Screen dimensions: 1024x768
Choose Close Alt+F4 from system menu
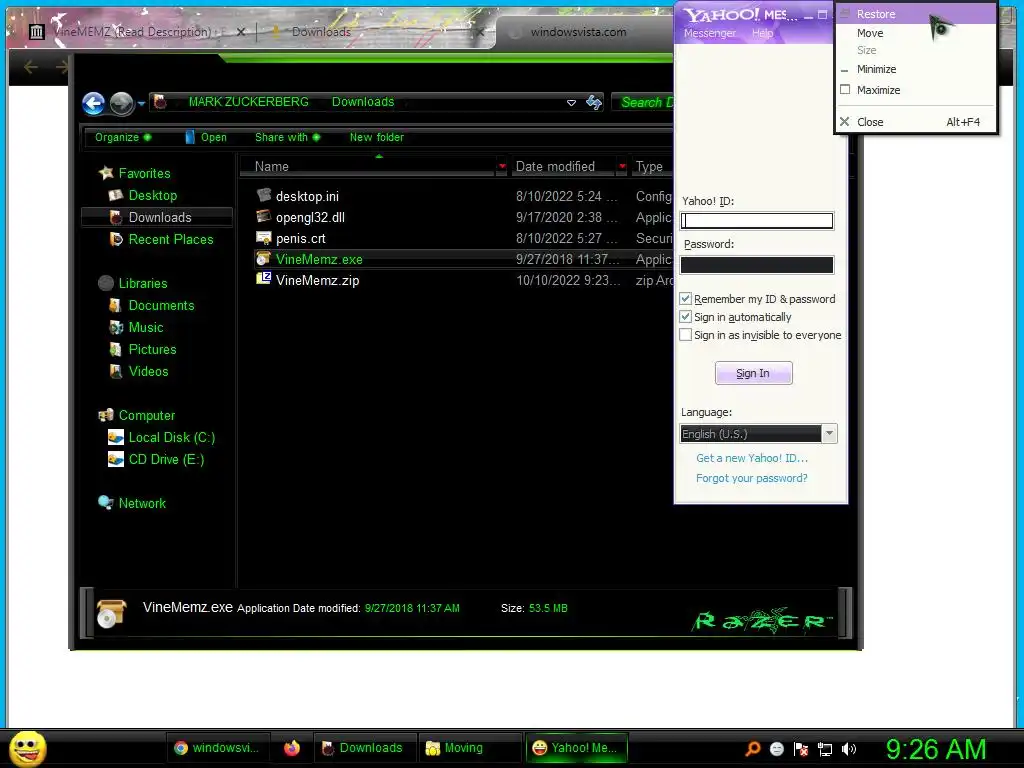(916, 122)
